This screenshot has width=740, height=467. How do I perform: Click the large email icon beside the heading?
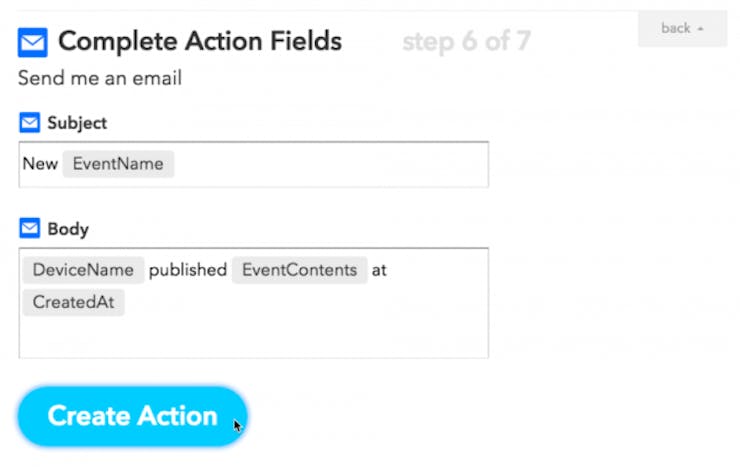[x=33, y=42]
